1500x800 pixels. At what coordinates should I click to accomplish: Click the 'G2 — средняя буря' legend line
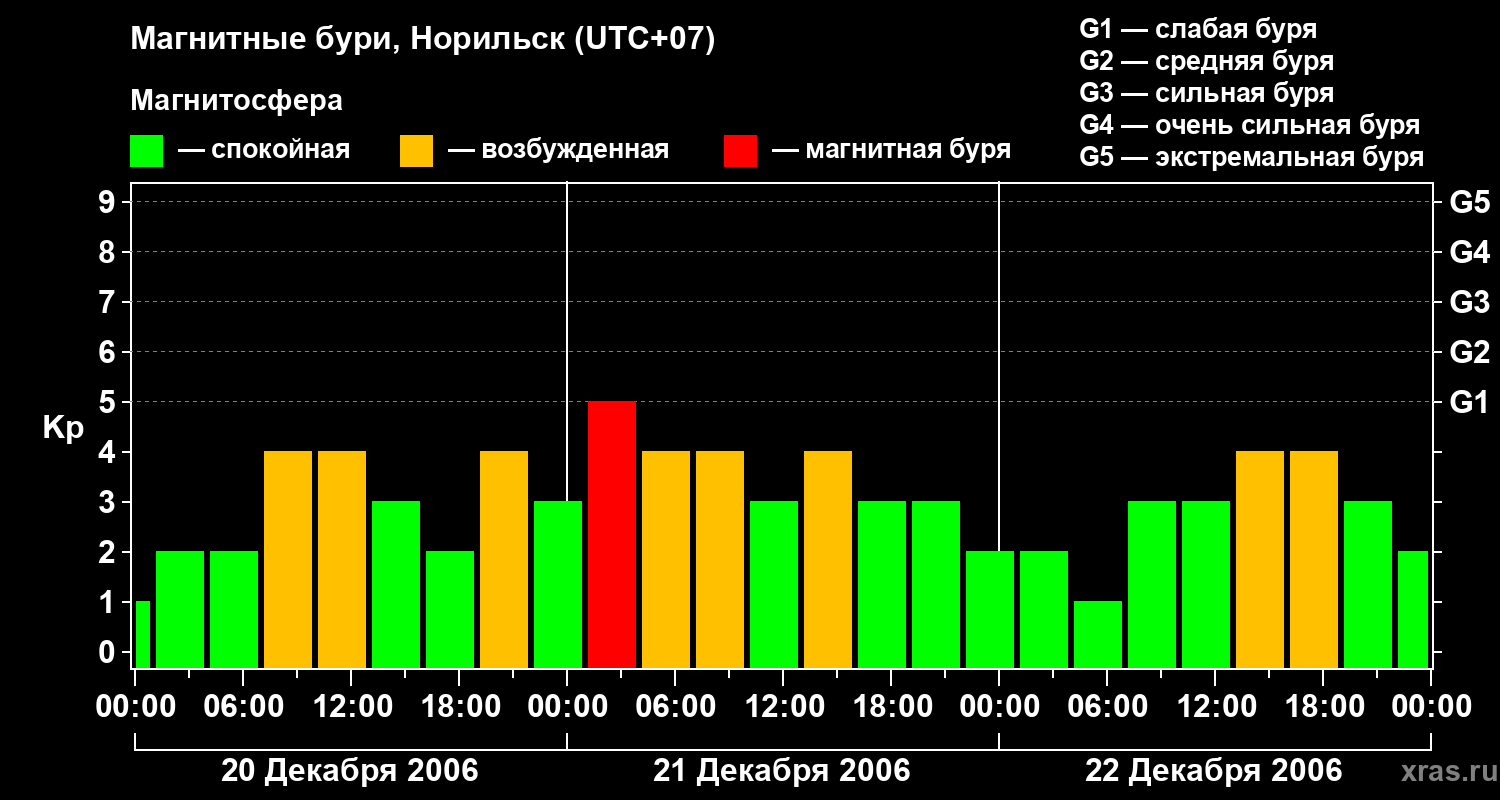click(1207, 61)
